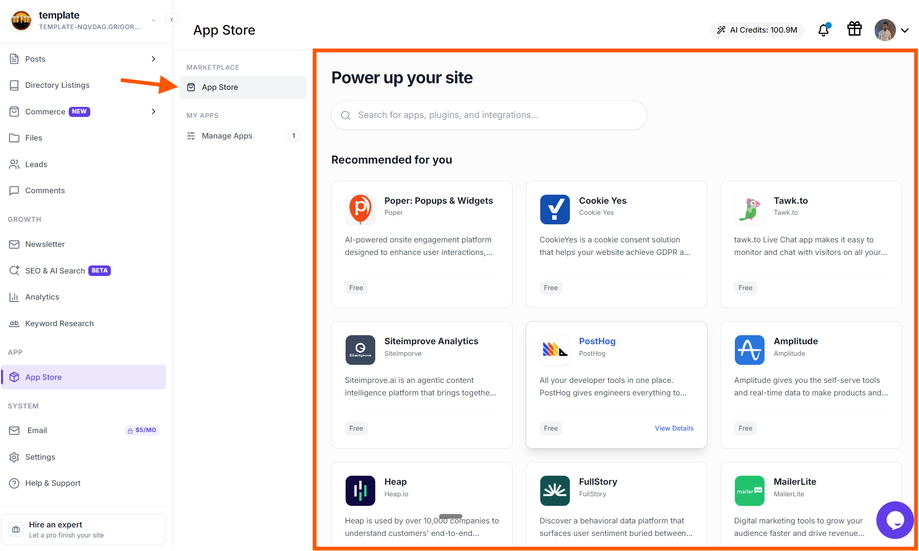Click the Manage Apps count badge
This screenshot has width=919, height=551.
[294, 136]
